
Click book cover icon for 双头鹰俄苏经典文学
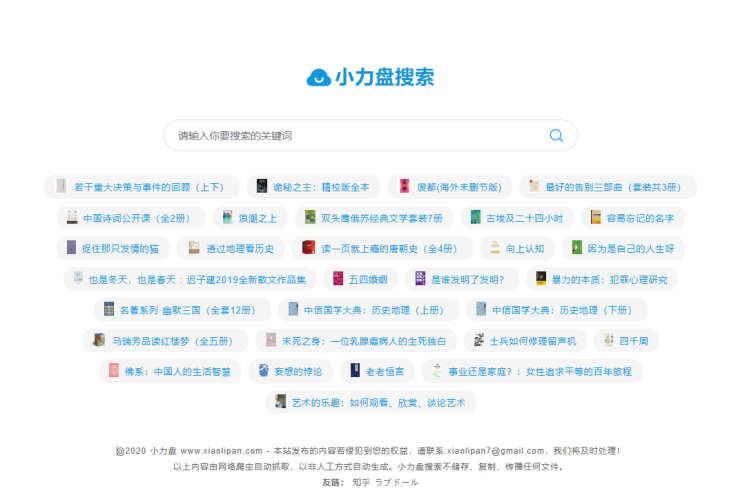click(x=310, y=217)
